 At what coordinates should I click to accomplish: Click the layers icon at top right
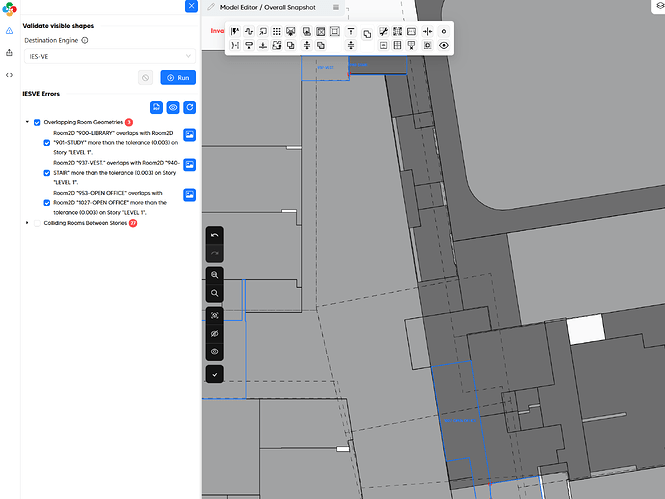pyautogui.click(x=658, y=7)
